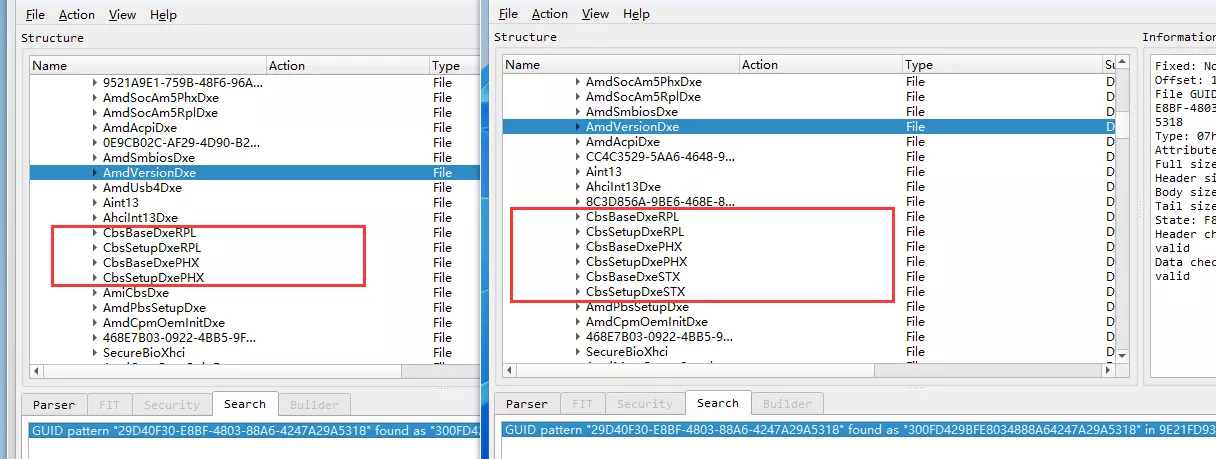
Task: Select AmdUsb4Dxe in left window tree
Action: [x=142, y=188]
